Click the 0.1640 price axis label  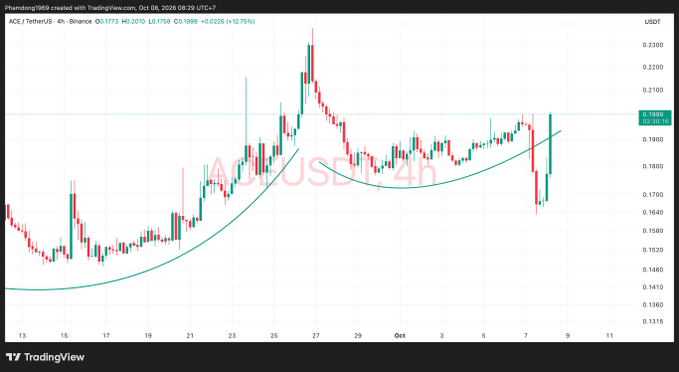(653, 212)
